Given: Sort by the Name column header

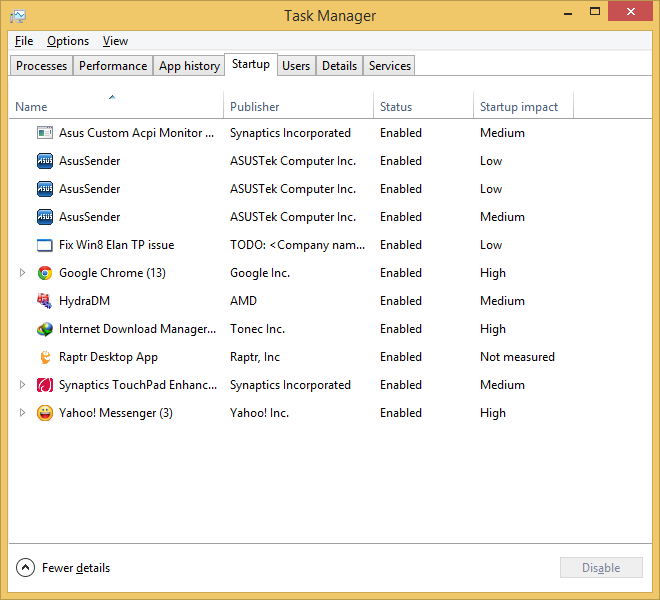Looking at the screenshot, I should coord(116,107).
